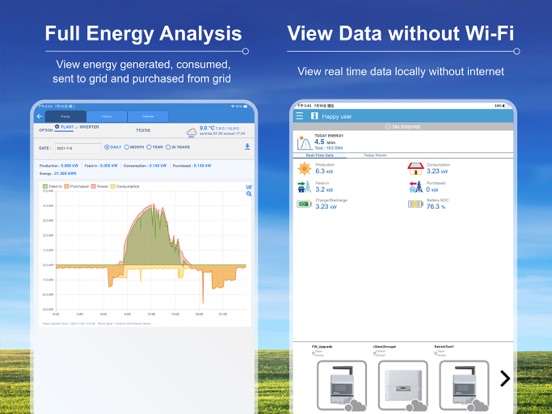Open the FW_Upgrade device thumbnail
Viewport: 552px width, 414px height.
(341, 385)
